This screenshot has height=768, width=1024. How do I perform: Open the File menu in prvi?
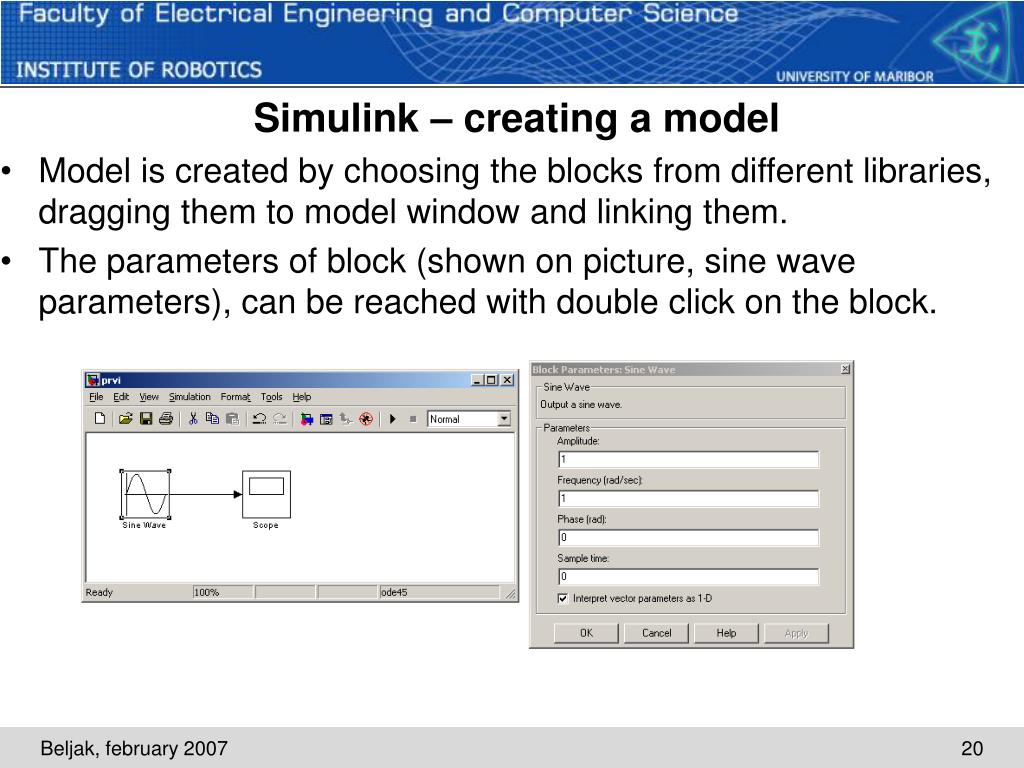click(x=96, y=397)
